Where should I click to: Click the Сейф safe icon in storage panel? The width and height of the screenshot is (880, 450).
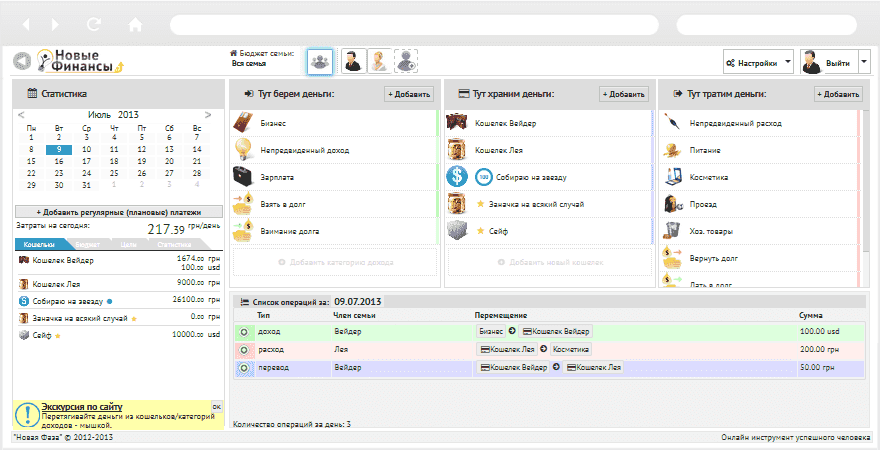click(457, 230)
